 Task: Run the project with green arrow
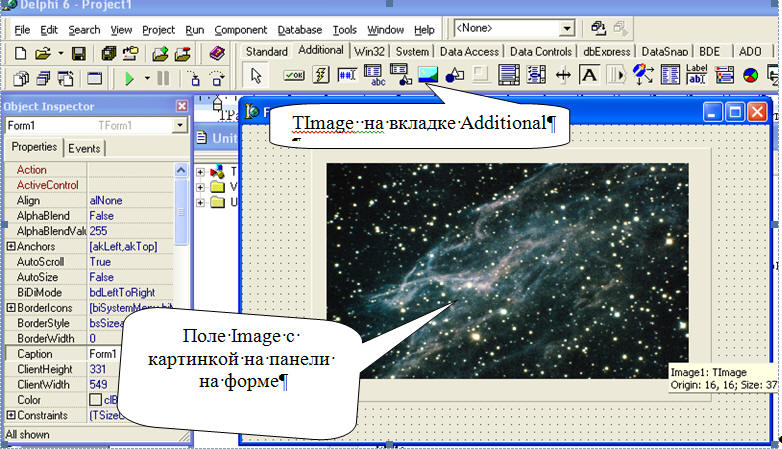tap(129, 78)
